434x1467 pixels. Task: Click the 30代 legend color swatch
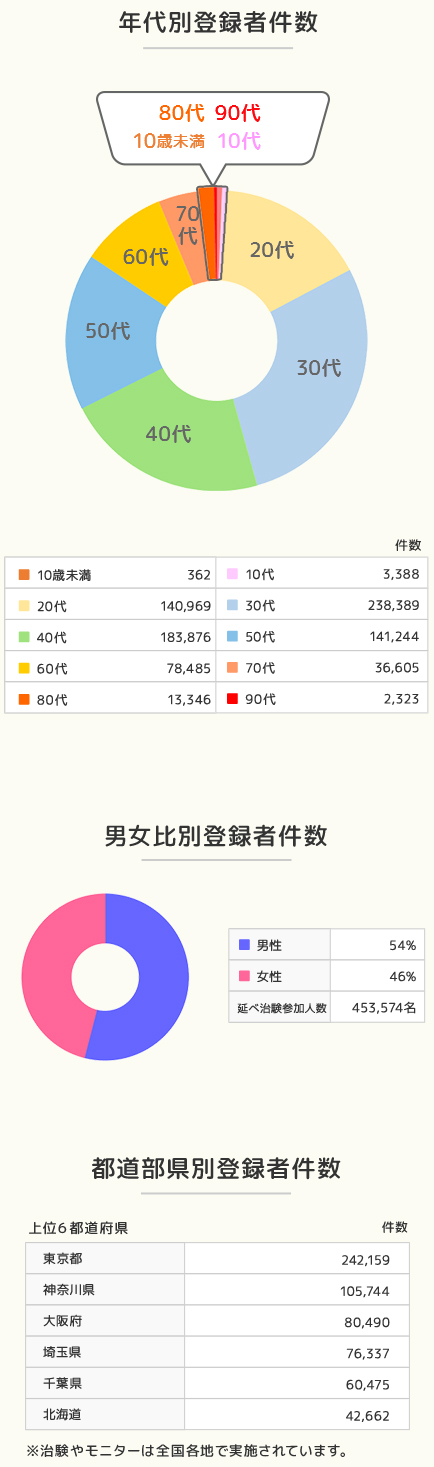pyautogui.click(x=233, y=605)
